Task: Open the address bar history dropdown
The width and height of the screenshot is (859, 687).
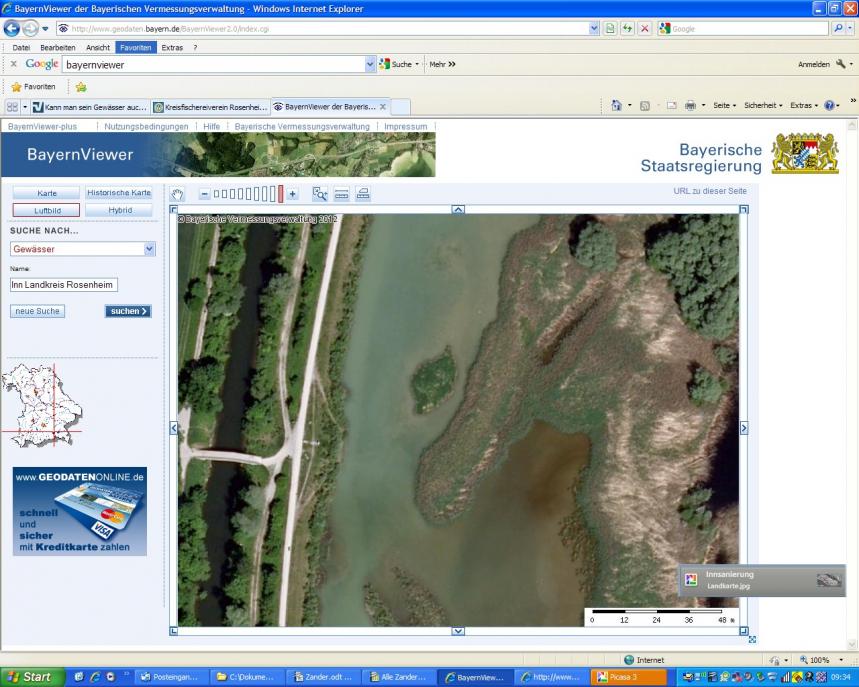Action: pyautogui.click(x=594, y=28)
